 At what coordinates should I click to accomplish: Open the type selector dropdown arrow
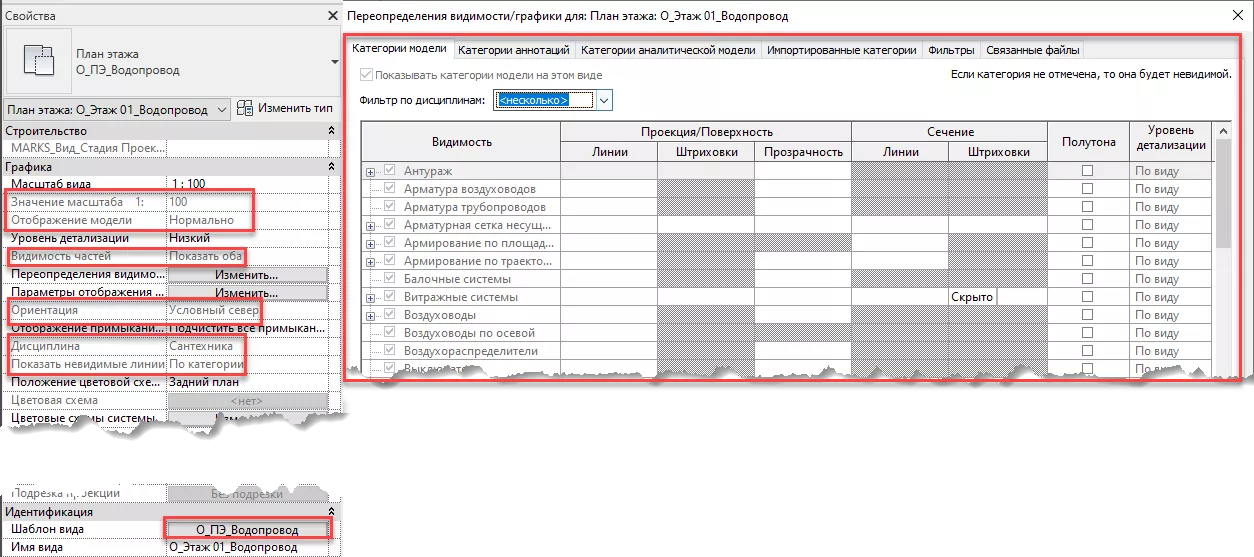[334, 61]
